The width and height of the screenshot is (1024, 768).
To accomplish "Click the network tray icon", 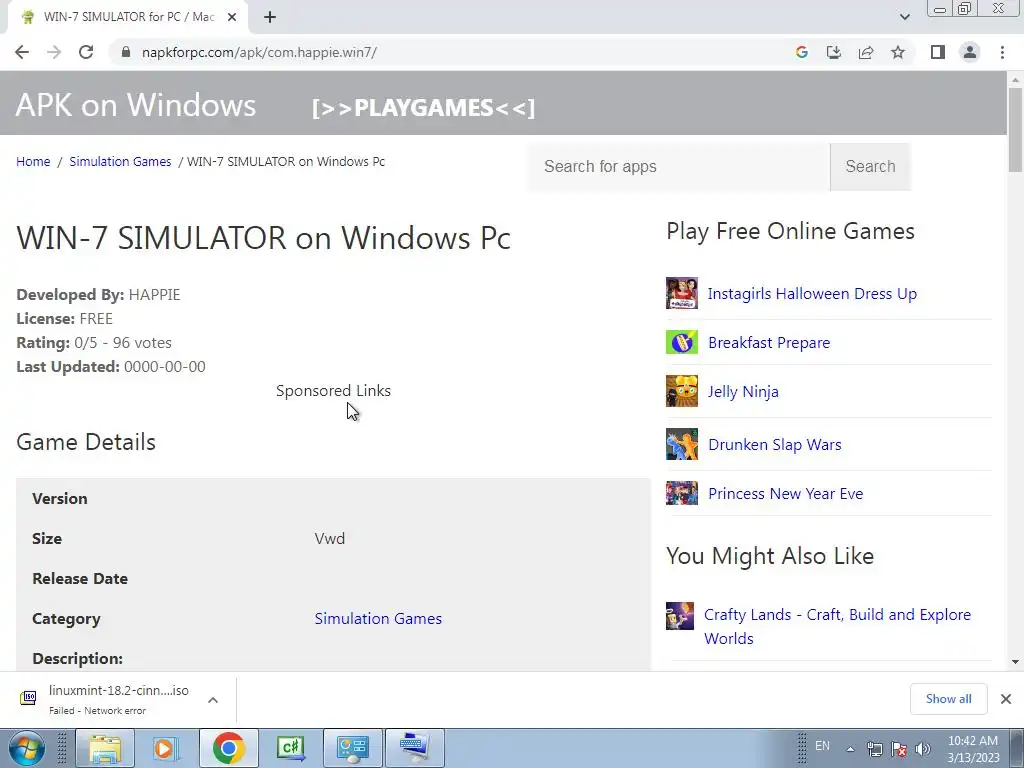I will click(x=874, y=749).
